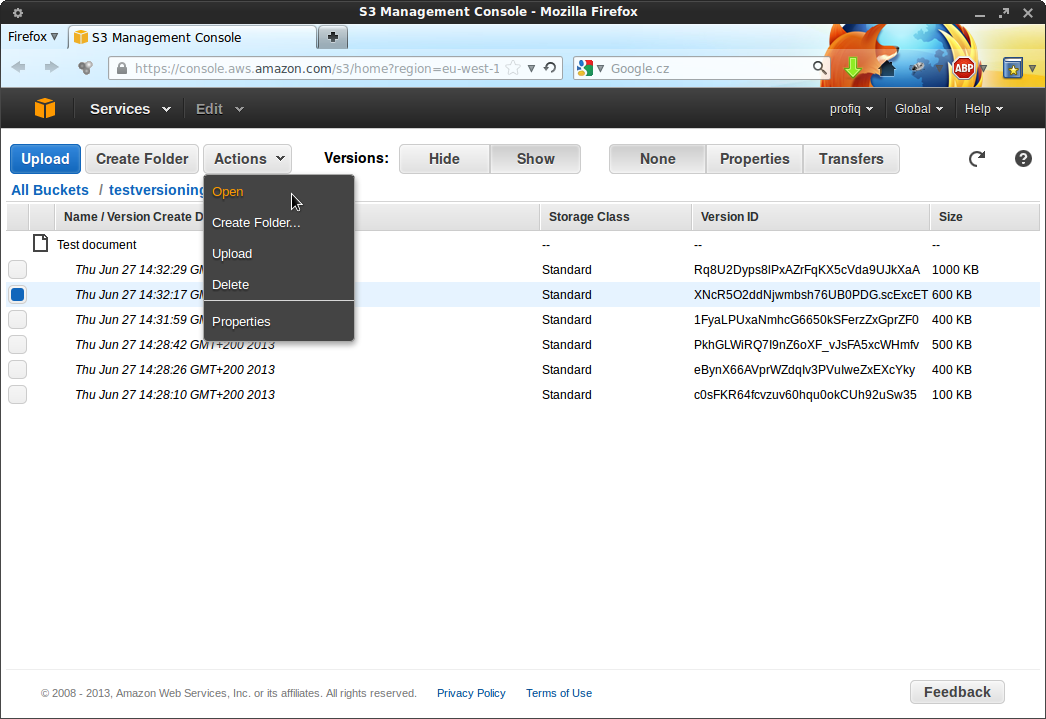
Task: Open the Privacy Policy link
Action: point(471,693)
